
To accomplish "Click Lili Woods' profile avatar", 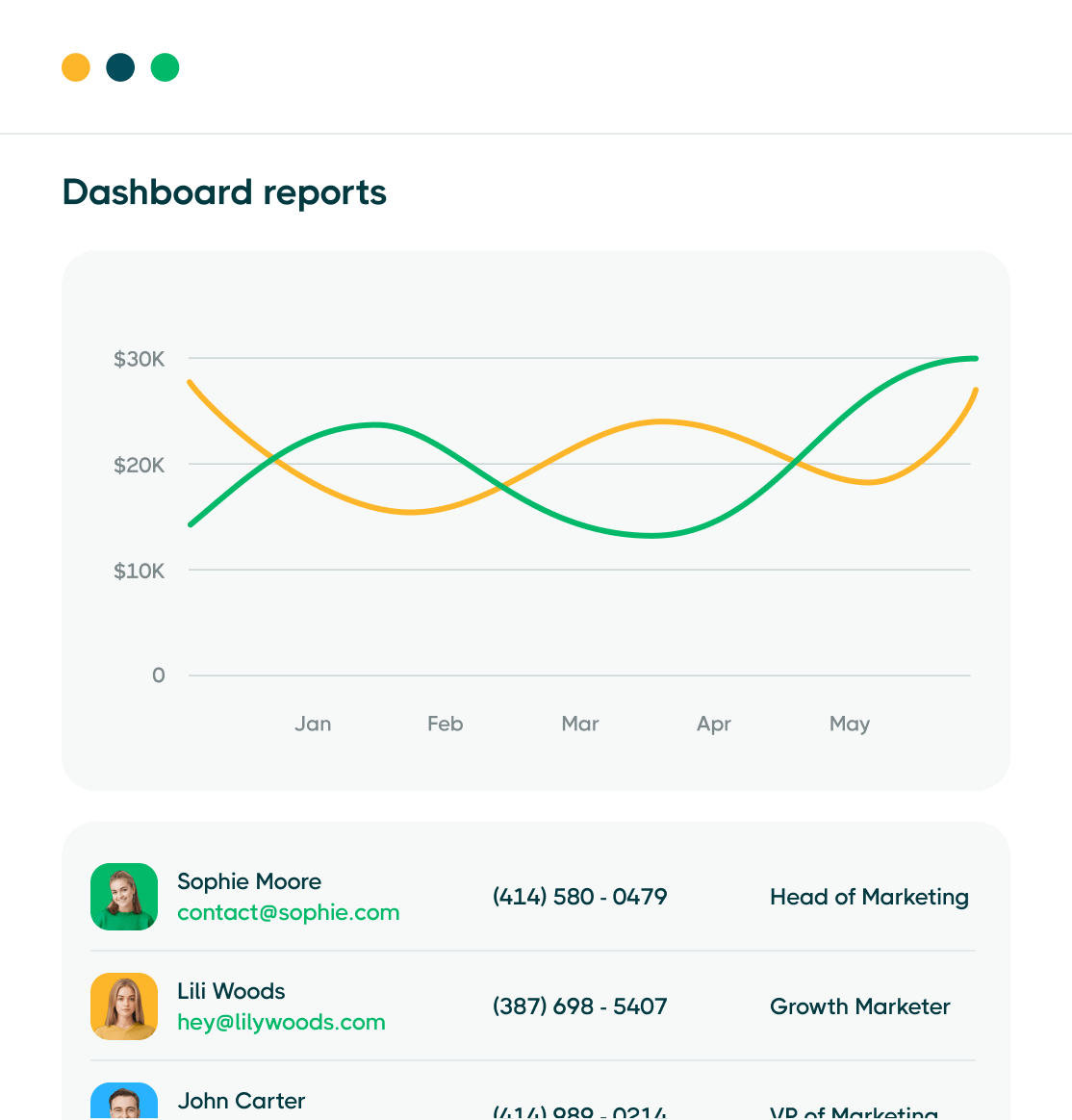I will (123, 1006).
